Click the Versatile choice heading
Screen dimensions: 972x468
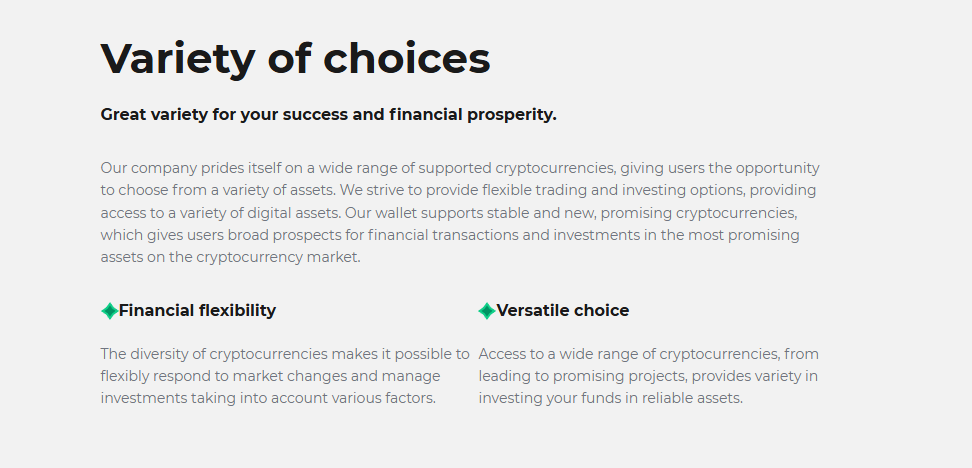(x=563, y=311)
